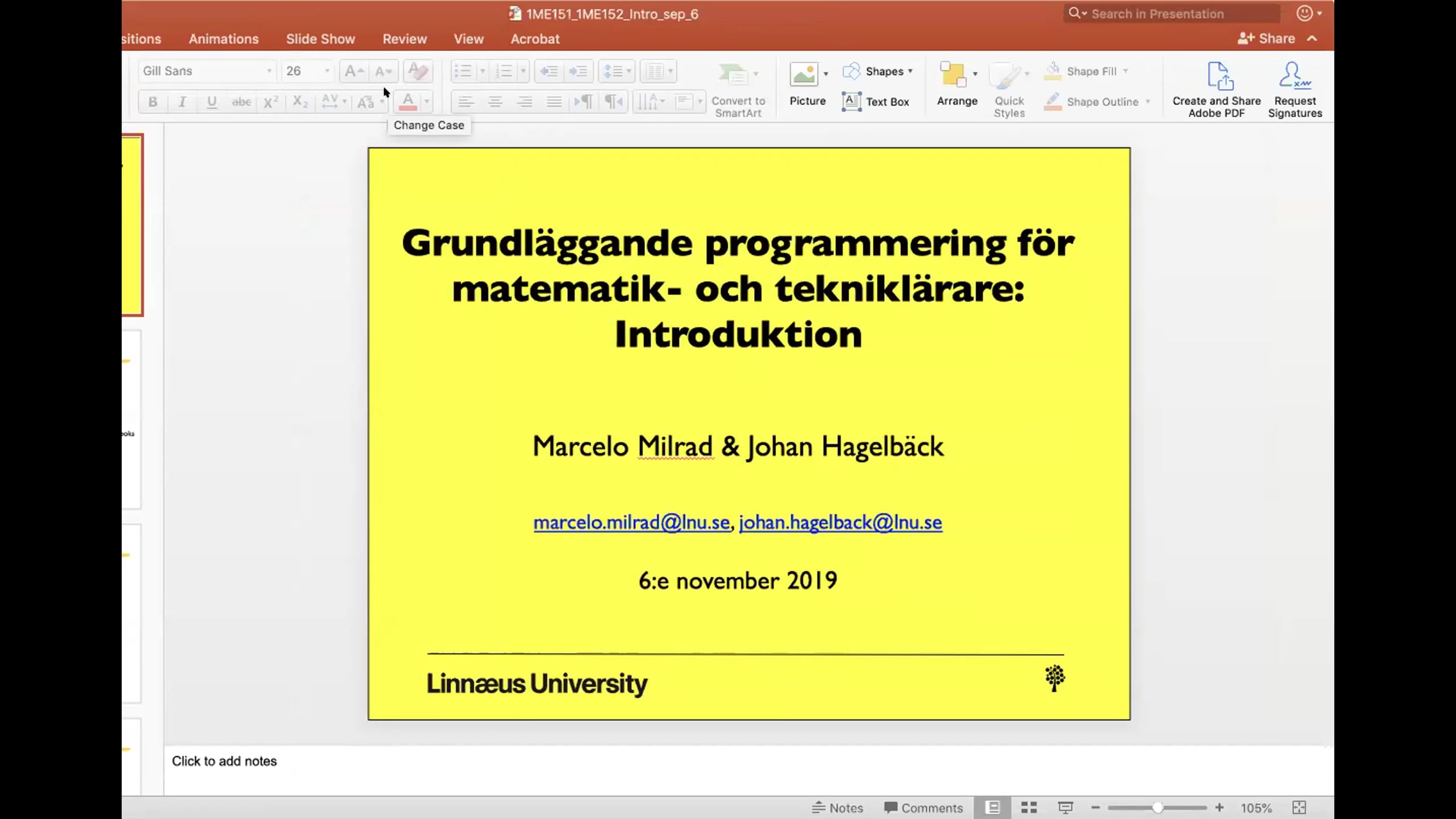Viewport: 1456px width, 819px height.
Task: Click the zoom slider in status bar
Action: tap(1157, 807)
